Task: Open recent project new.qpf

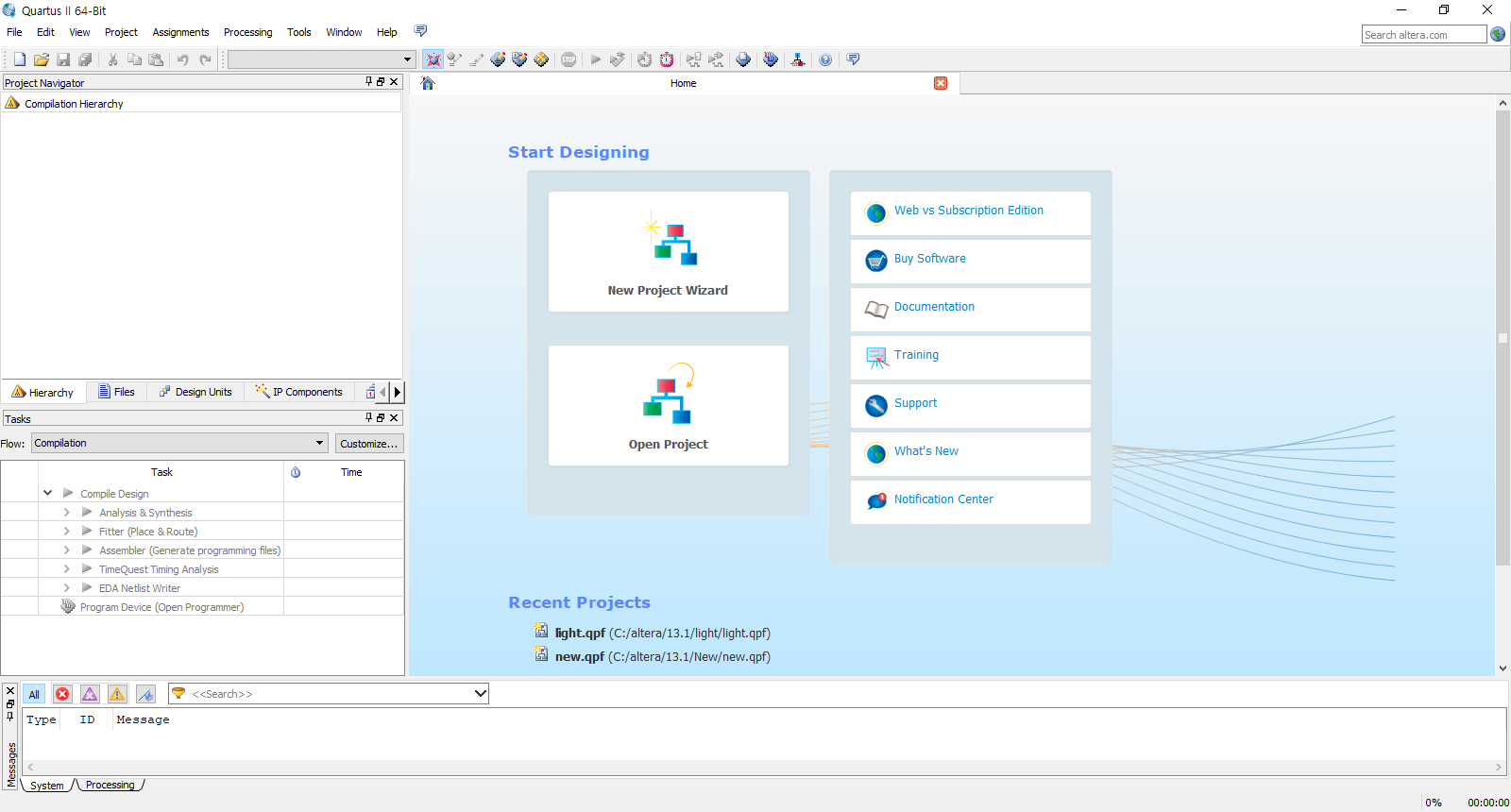Action: [662, 656]
